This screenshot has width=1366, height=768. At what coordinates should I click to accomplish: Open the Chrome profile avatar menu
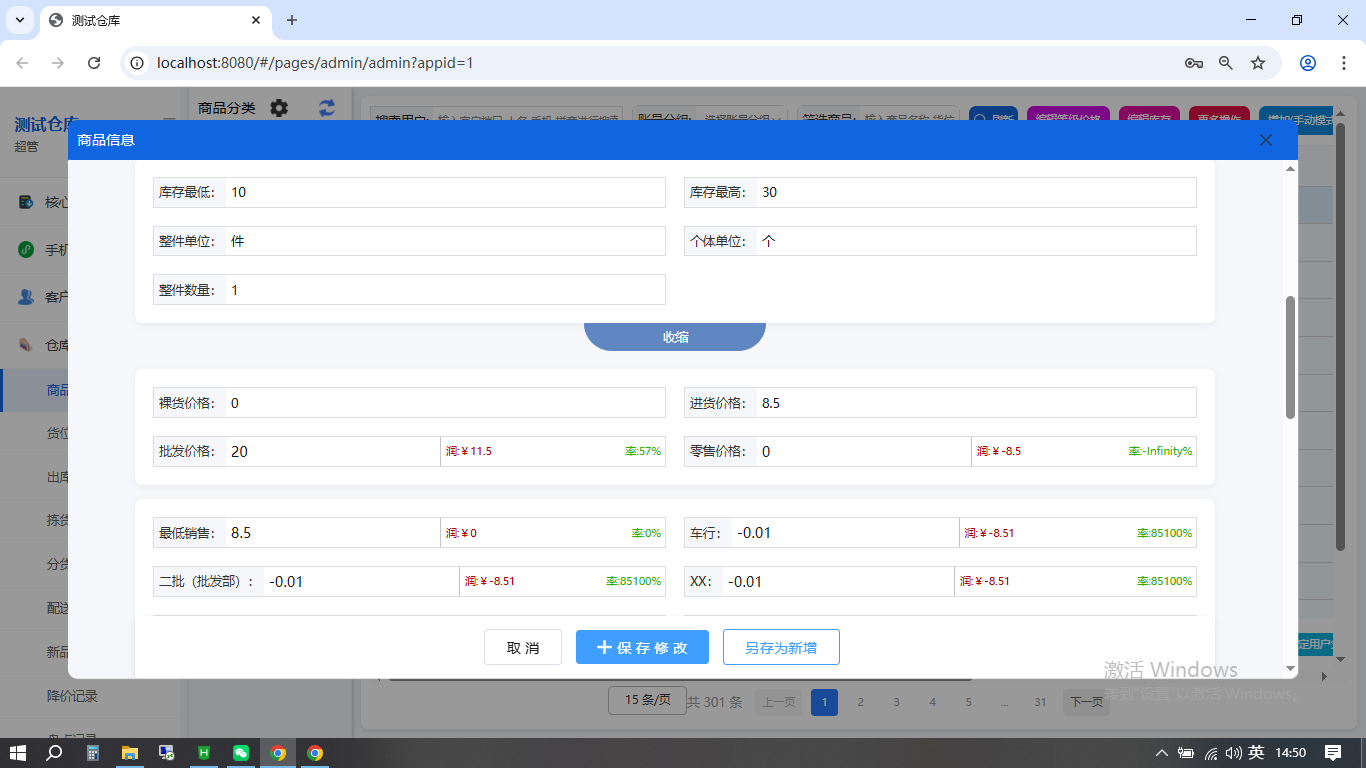(x=1307, y=63)
